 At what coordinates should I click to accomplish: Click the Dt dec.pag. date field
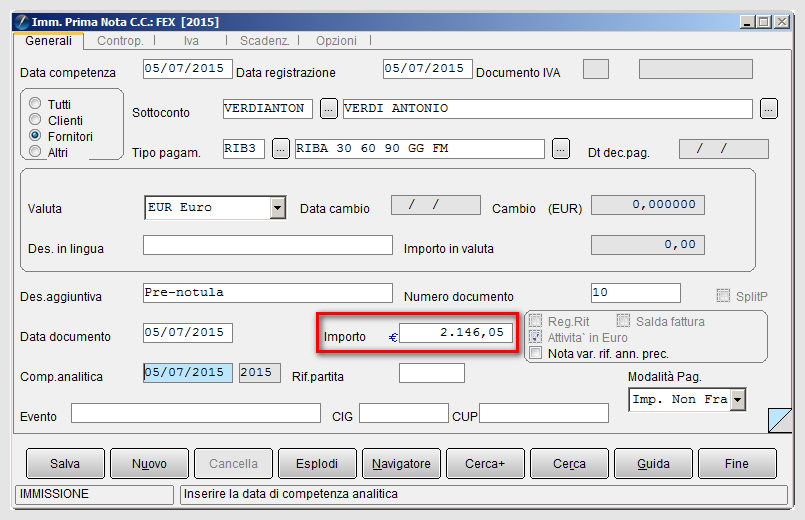(724, 149)
